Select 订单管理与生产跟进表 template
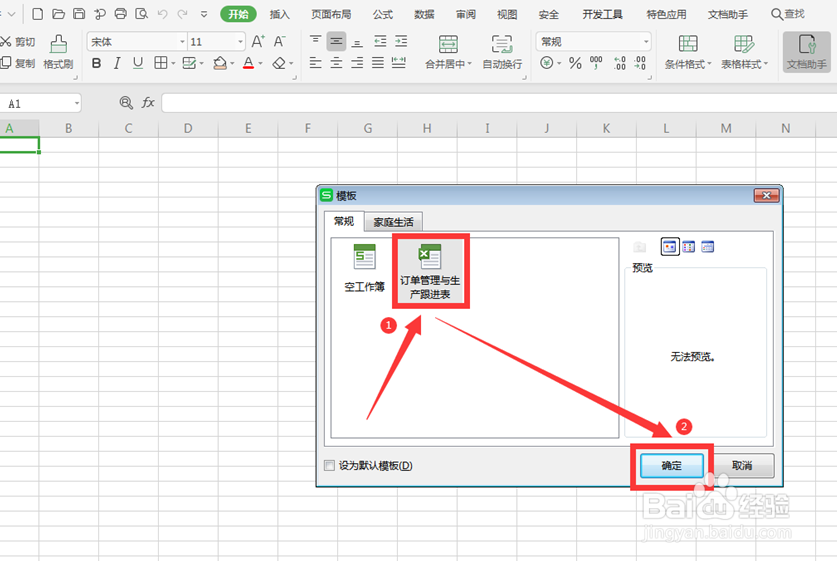Image resolution: width=837 pixels, height=561 pixels. pos(430,271)
